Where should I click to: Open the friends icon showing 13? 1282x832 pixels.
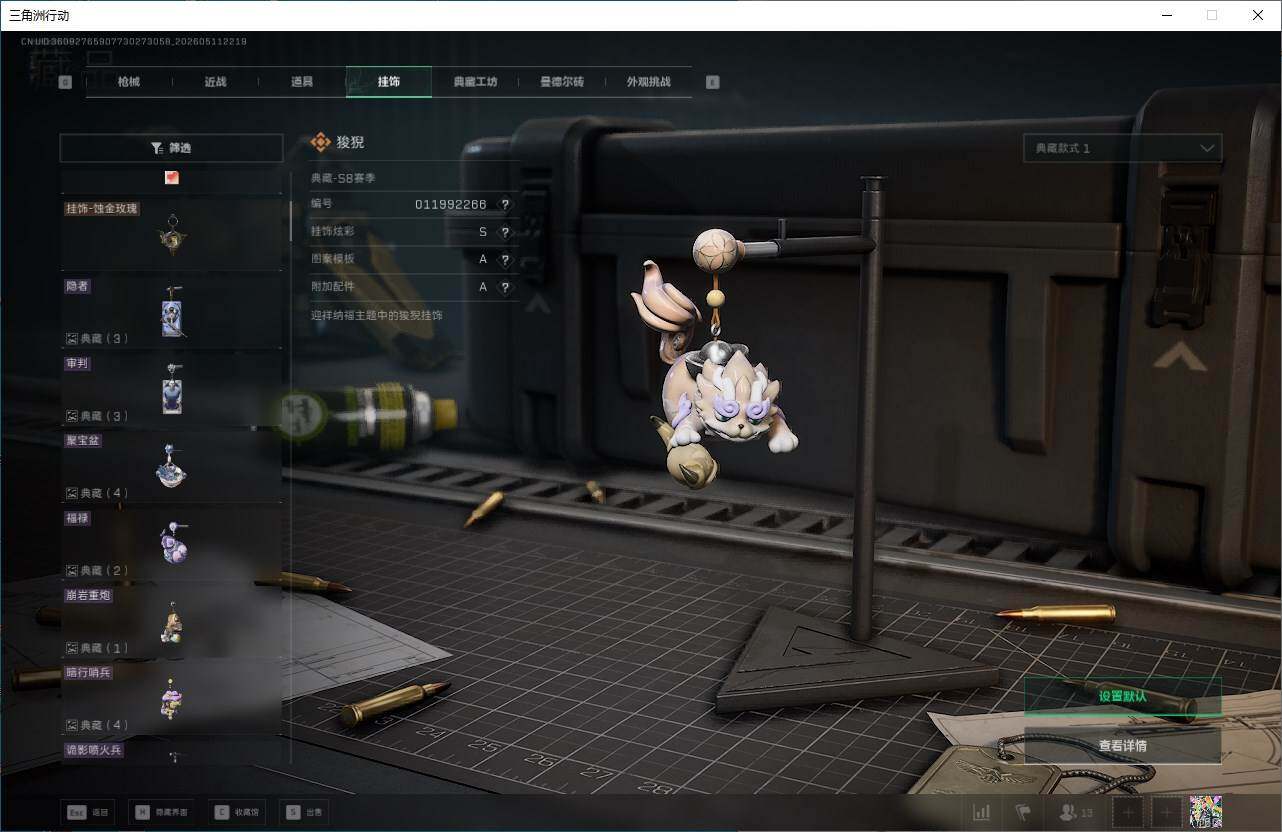point(1076,813)
